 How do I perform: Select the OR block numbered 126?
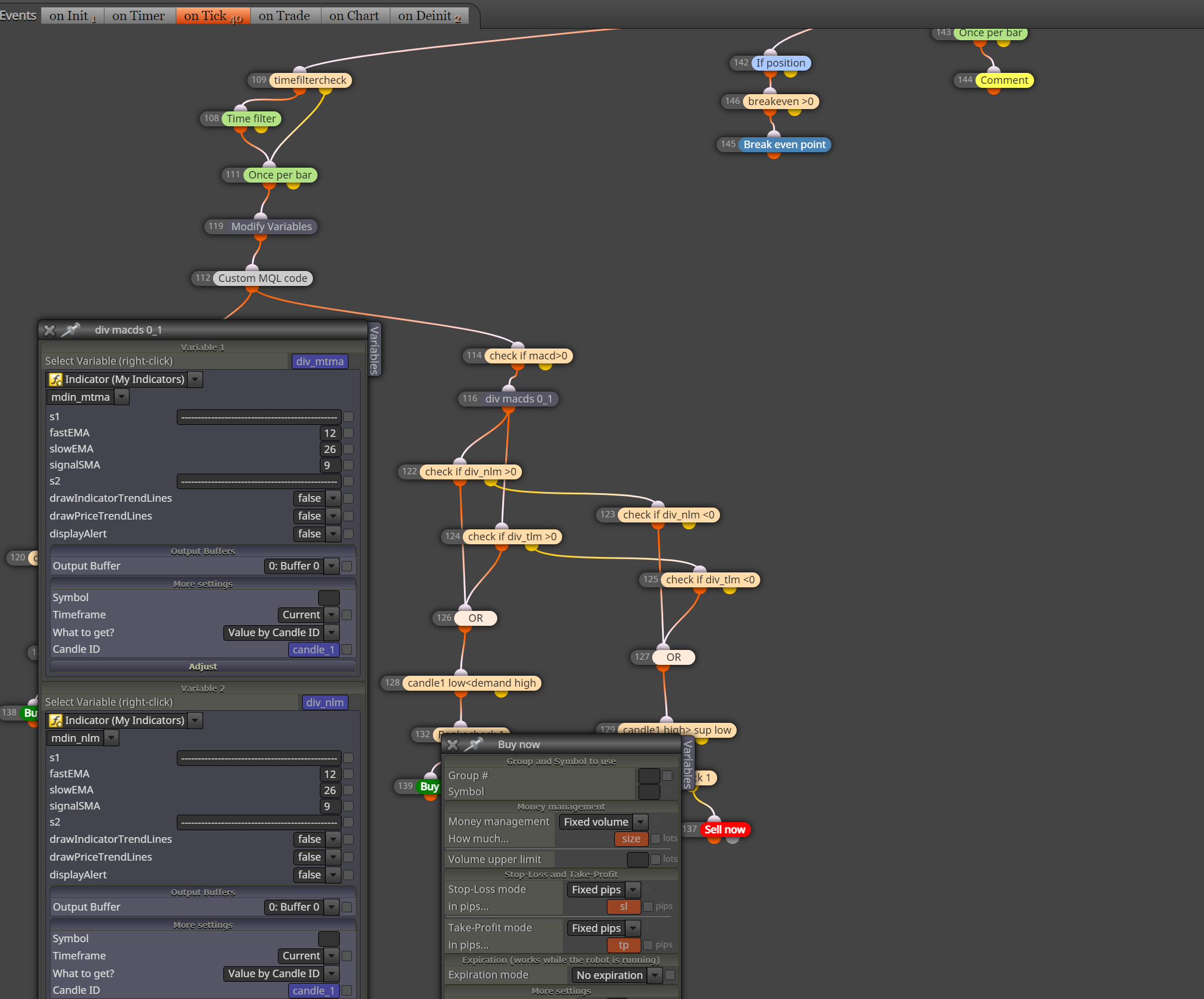pyautogui.click(x=475, y=618)
